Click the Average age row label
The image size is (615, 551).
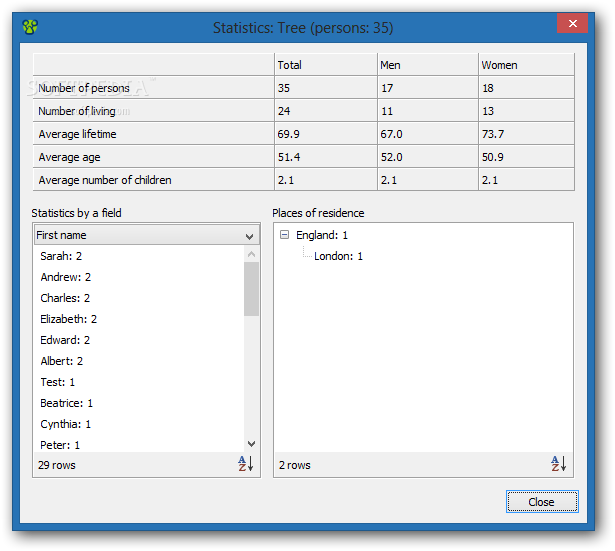(x=69, y=157)
